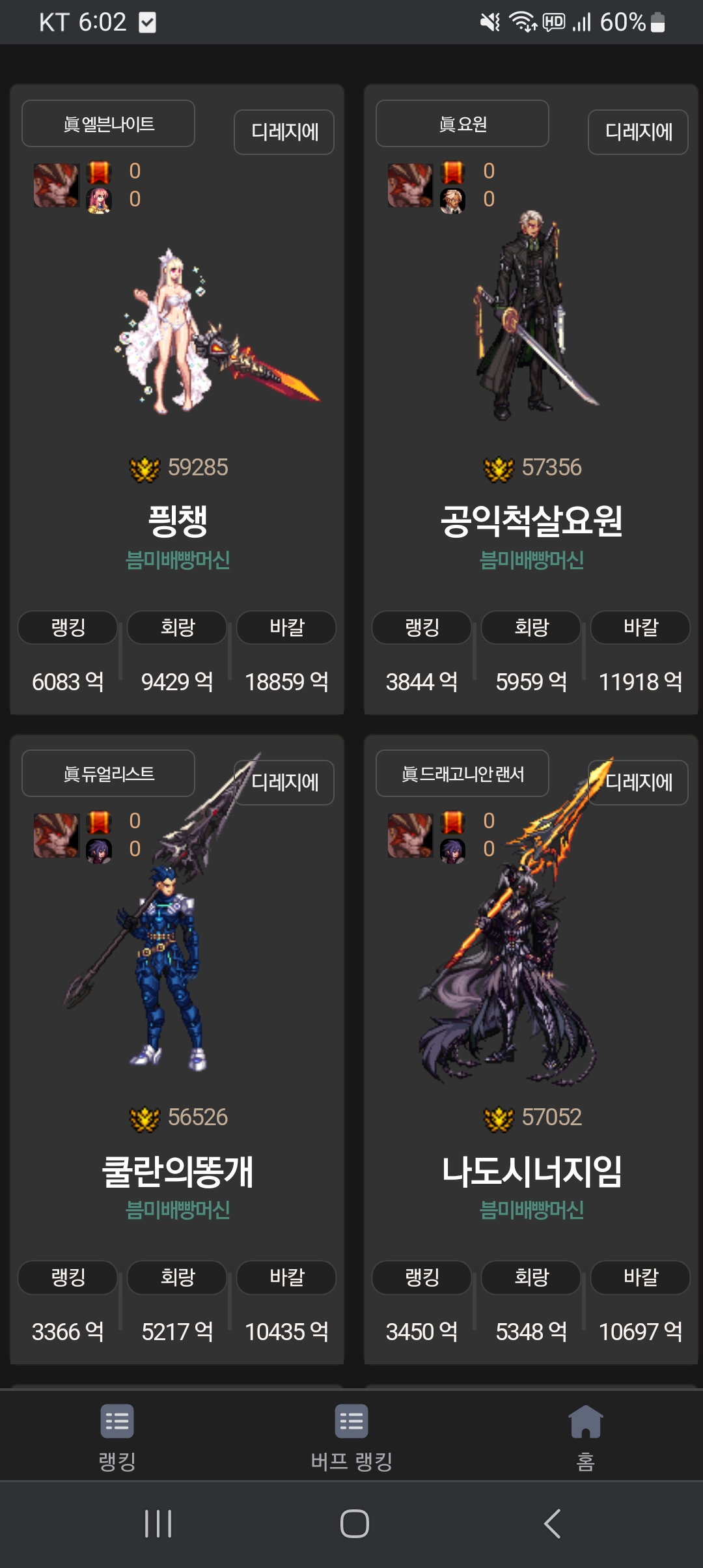Go to 홈 via house icon
The width and height of the screenshot is (703, 1568).
[586, 1437]
